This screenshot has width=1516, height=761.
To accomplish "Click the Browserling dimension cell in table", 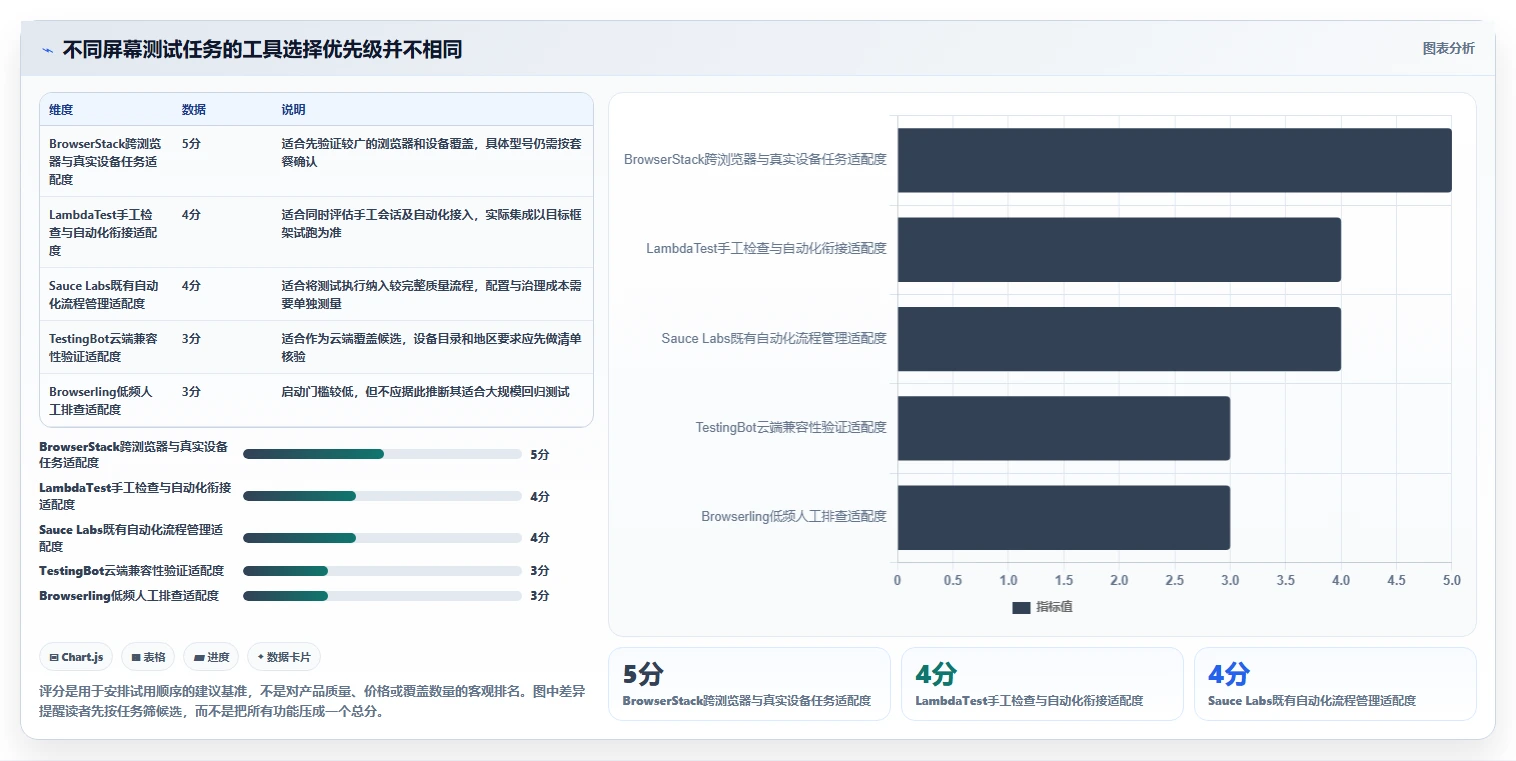I will 105,401.
